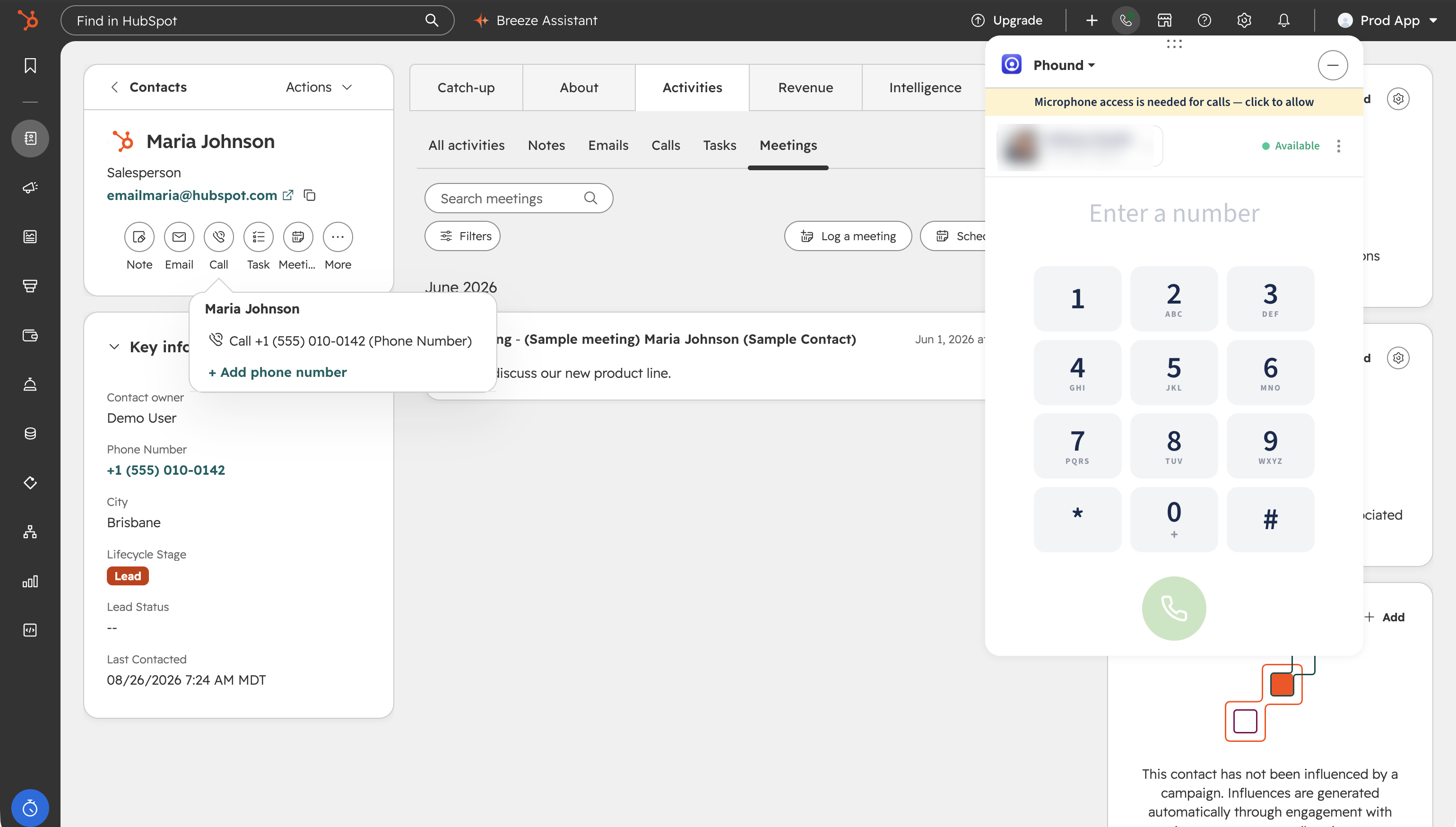Open the Phound provider dropdown
1456x827 pixels.
click(x=1064, y=65)
